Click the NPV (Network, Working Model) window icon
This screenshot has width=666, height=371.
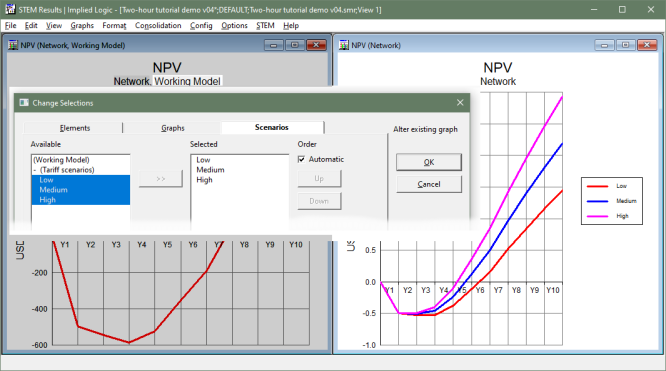[x=13, y=45]
